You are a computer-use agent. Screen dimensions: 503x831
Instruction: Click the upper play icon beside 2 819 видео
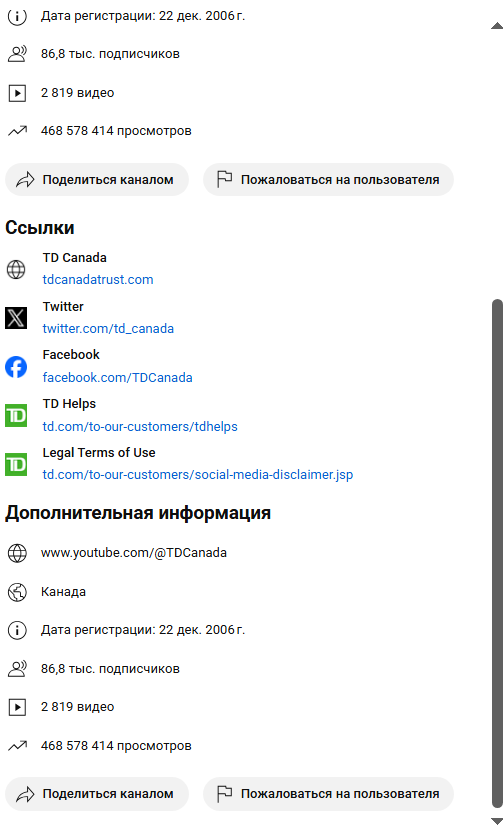[17, 93]
